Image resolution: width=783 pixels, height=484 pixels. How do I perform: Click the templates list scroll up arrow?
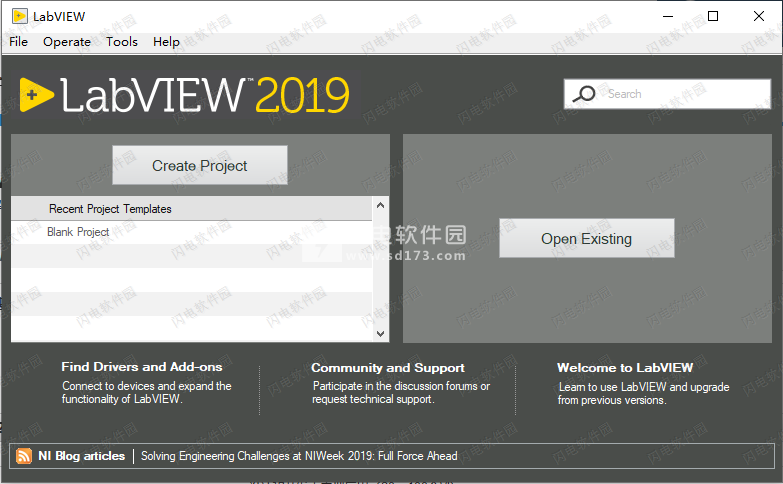tap(381, 205)
